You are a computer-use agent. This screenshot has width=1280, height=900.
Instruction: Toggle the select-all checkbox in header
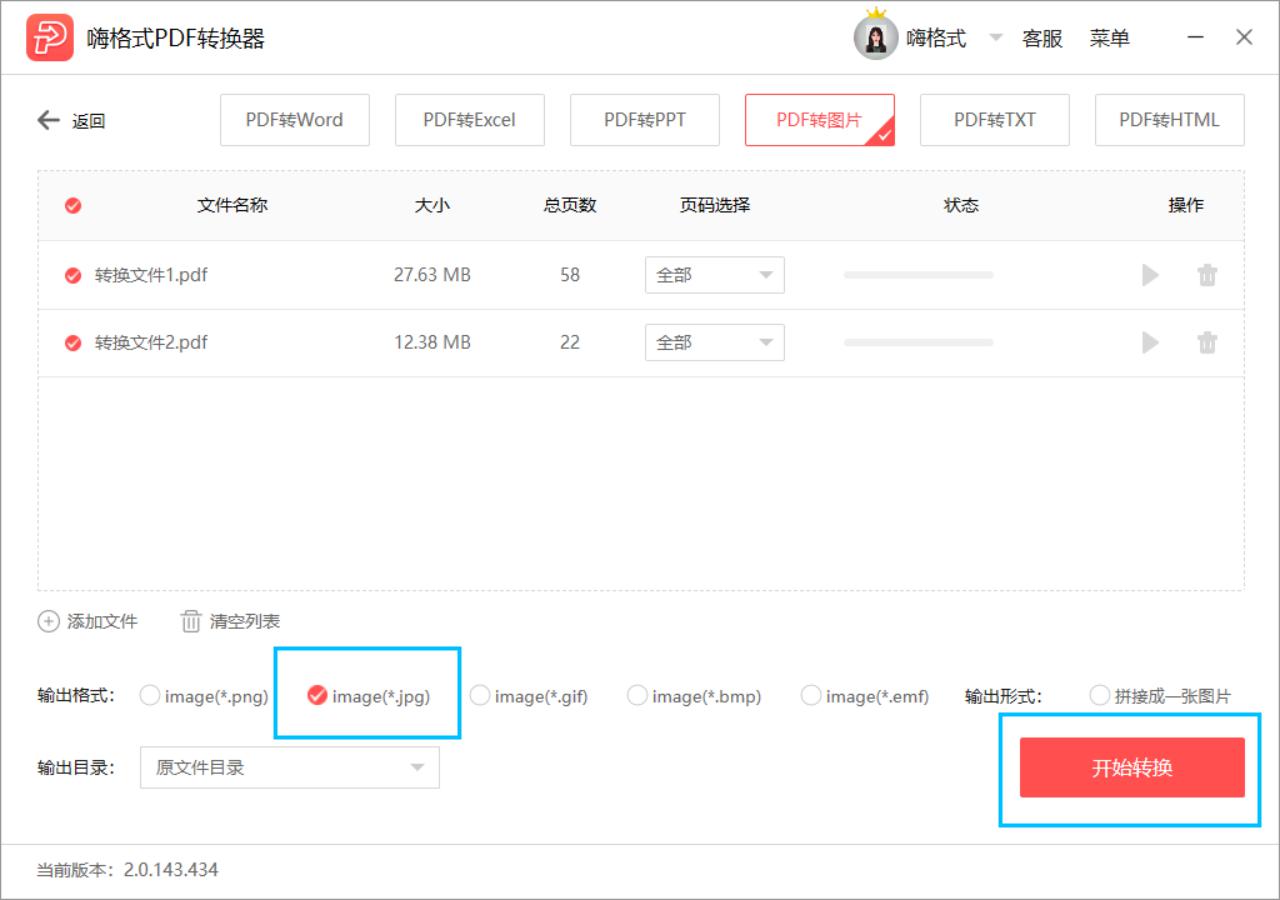73,206
